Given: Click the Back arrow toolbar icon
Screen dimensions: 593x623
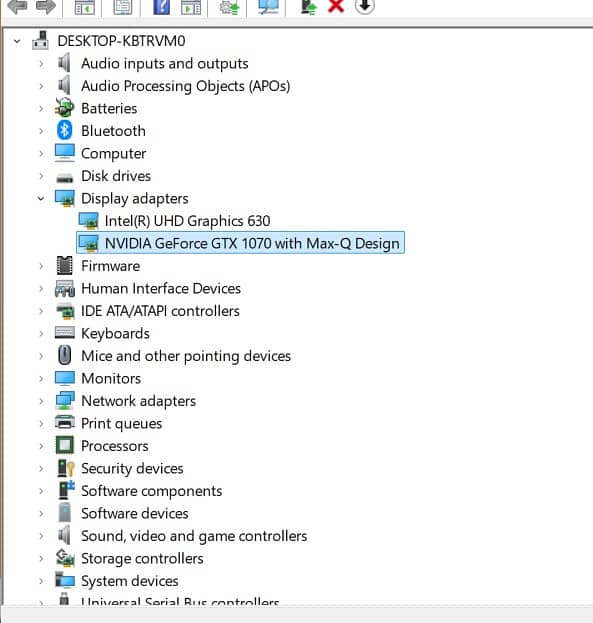Looking at the screenshot, I should pos(17,6).
